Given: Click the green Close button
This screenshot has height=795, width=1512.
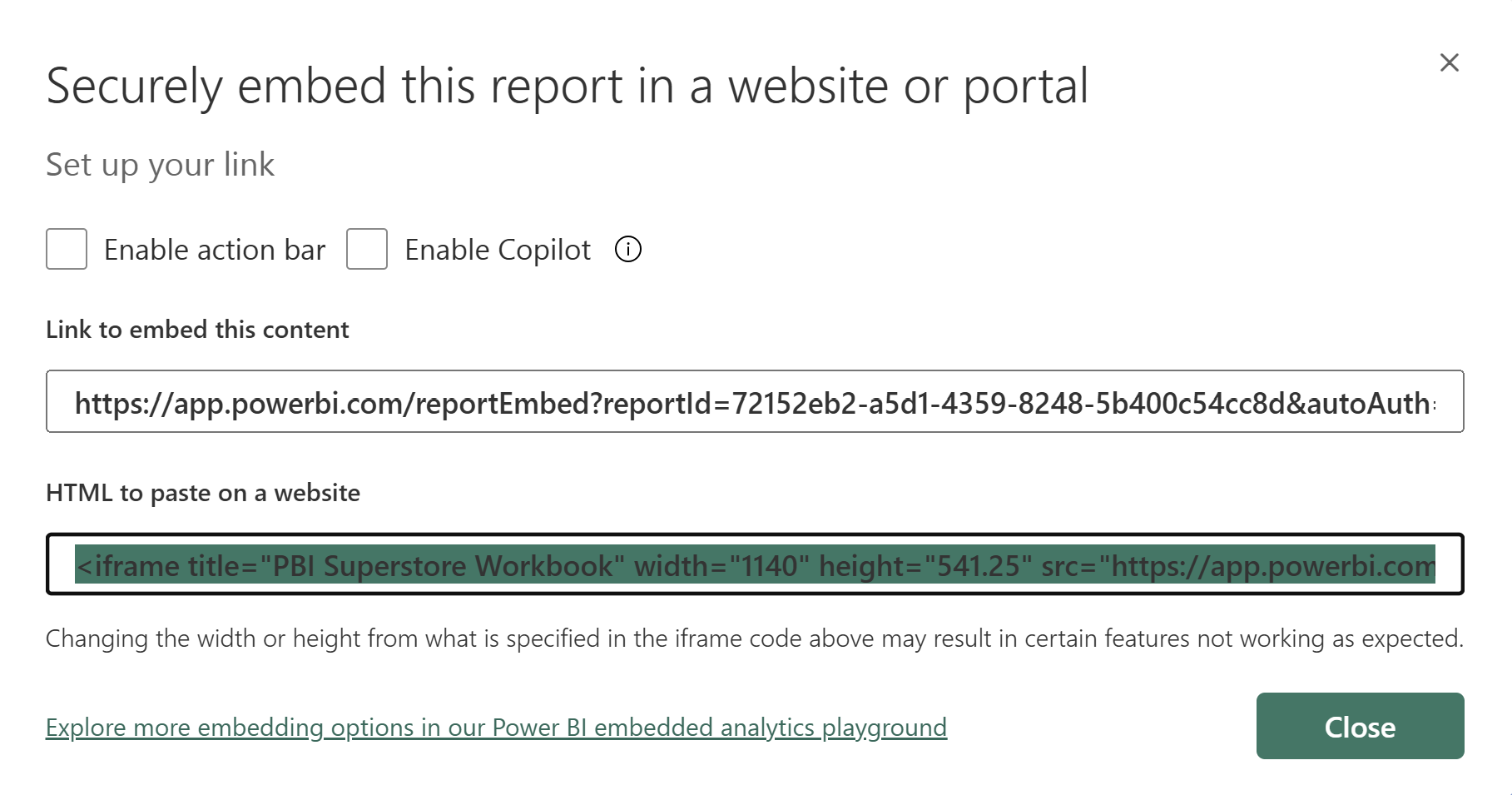Looking at the screenshot, I should coord(1360,726).
